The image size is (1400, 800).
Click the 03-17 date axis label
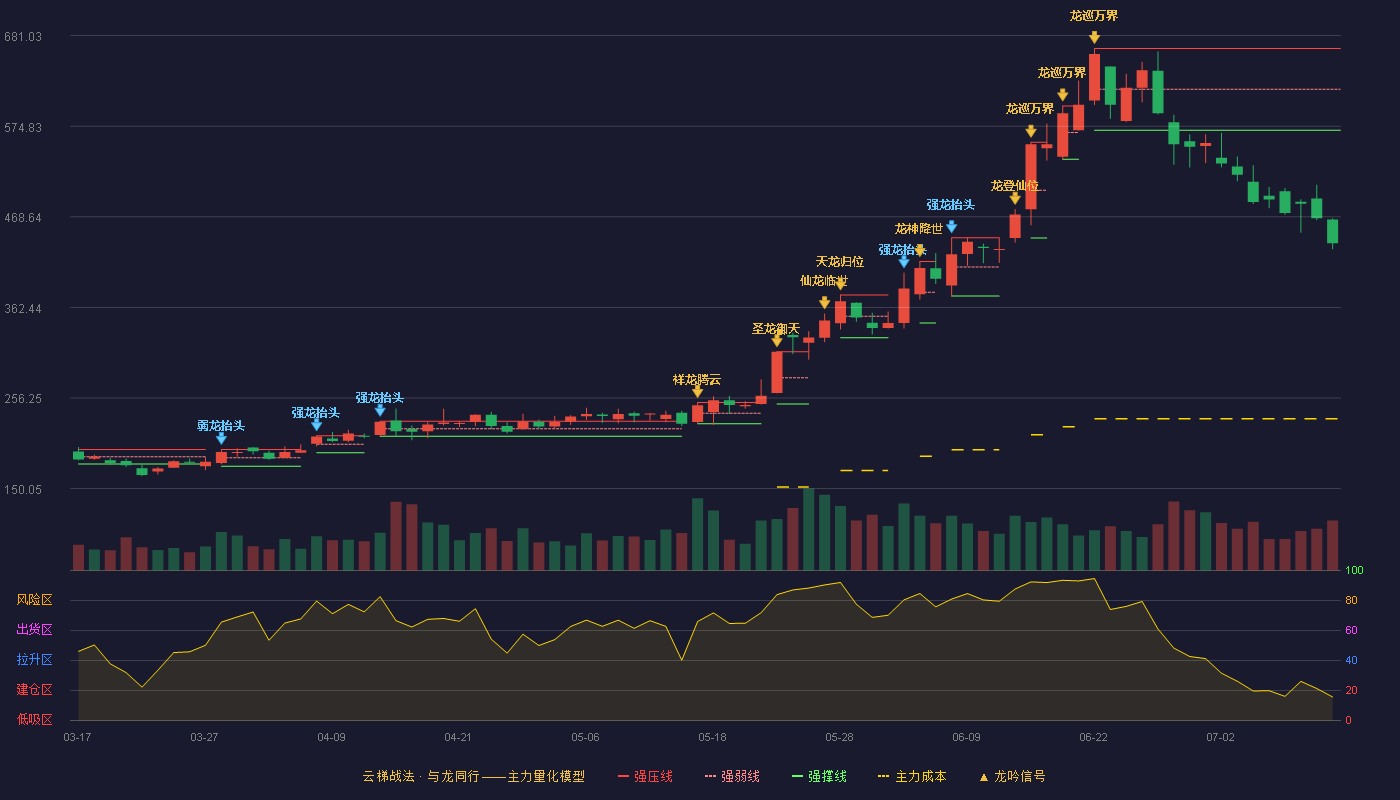click(77, 737)
